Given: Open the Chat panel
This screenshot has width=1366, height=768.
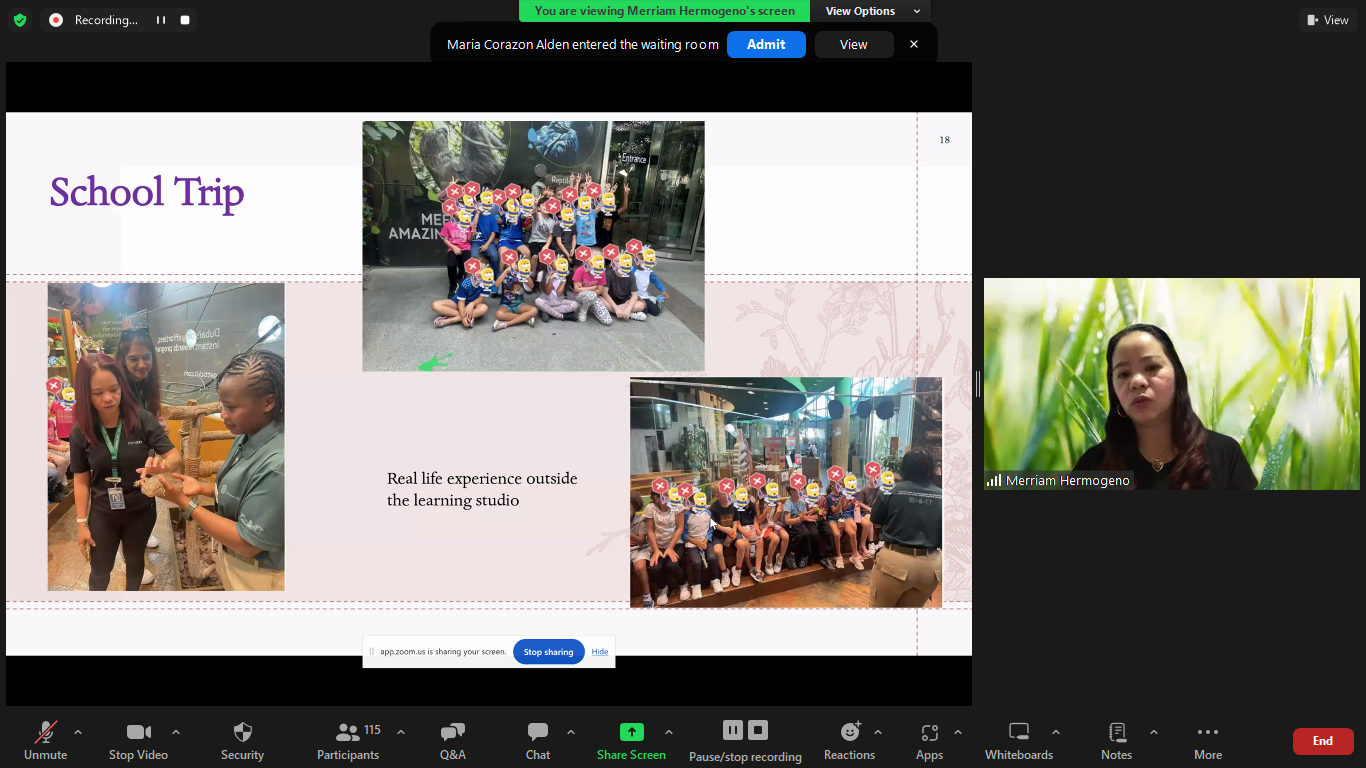Looking at the screenshot, I should click(x=538, y=740).
